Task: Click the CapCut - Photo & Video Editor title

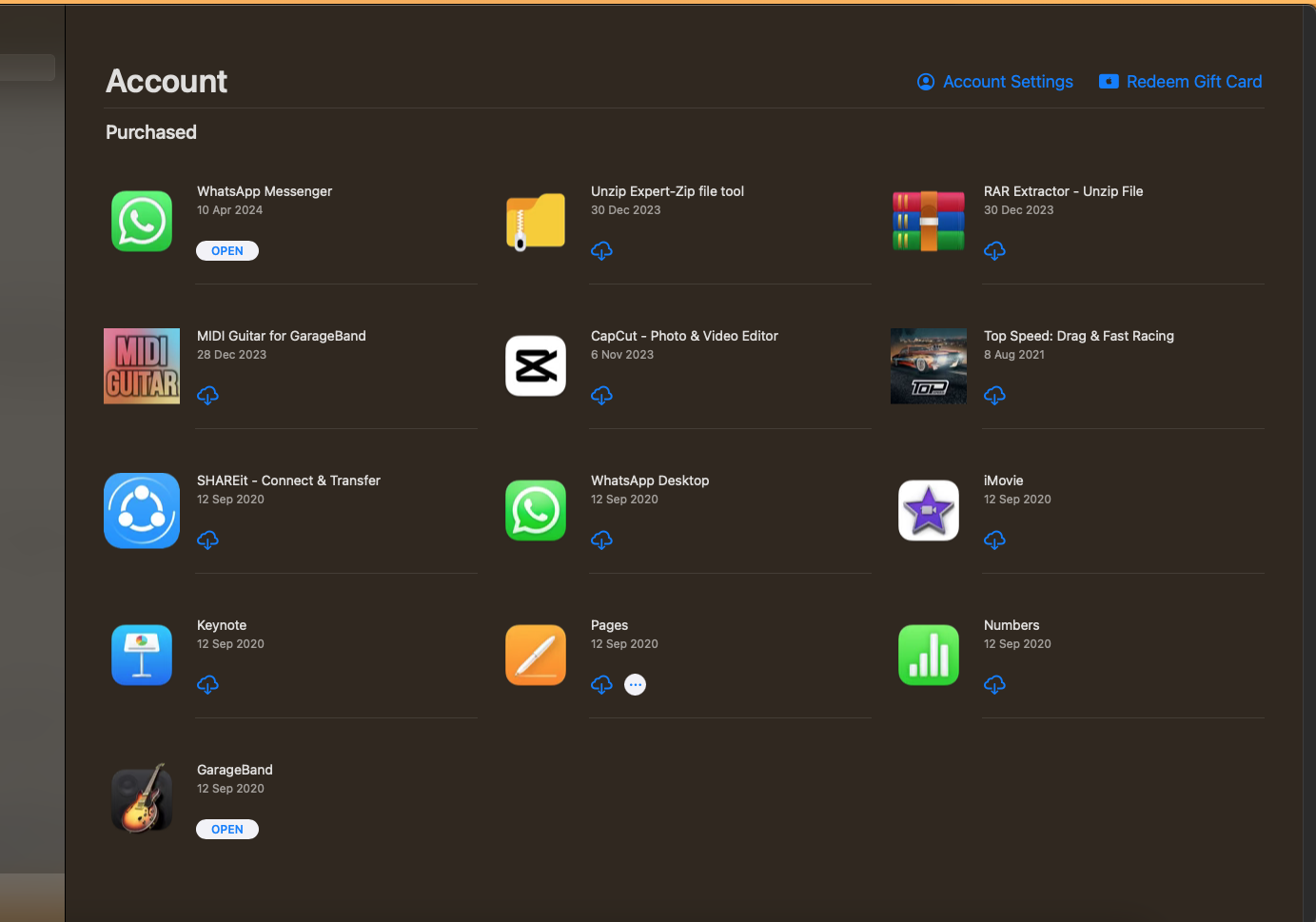Action: (x=684, y=336)
